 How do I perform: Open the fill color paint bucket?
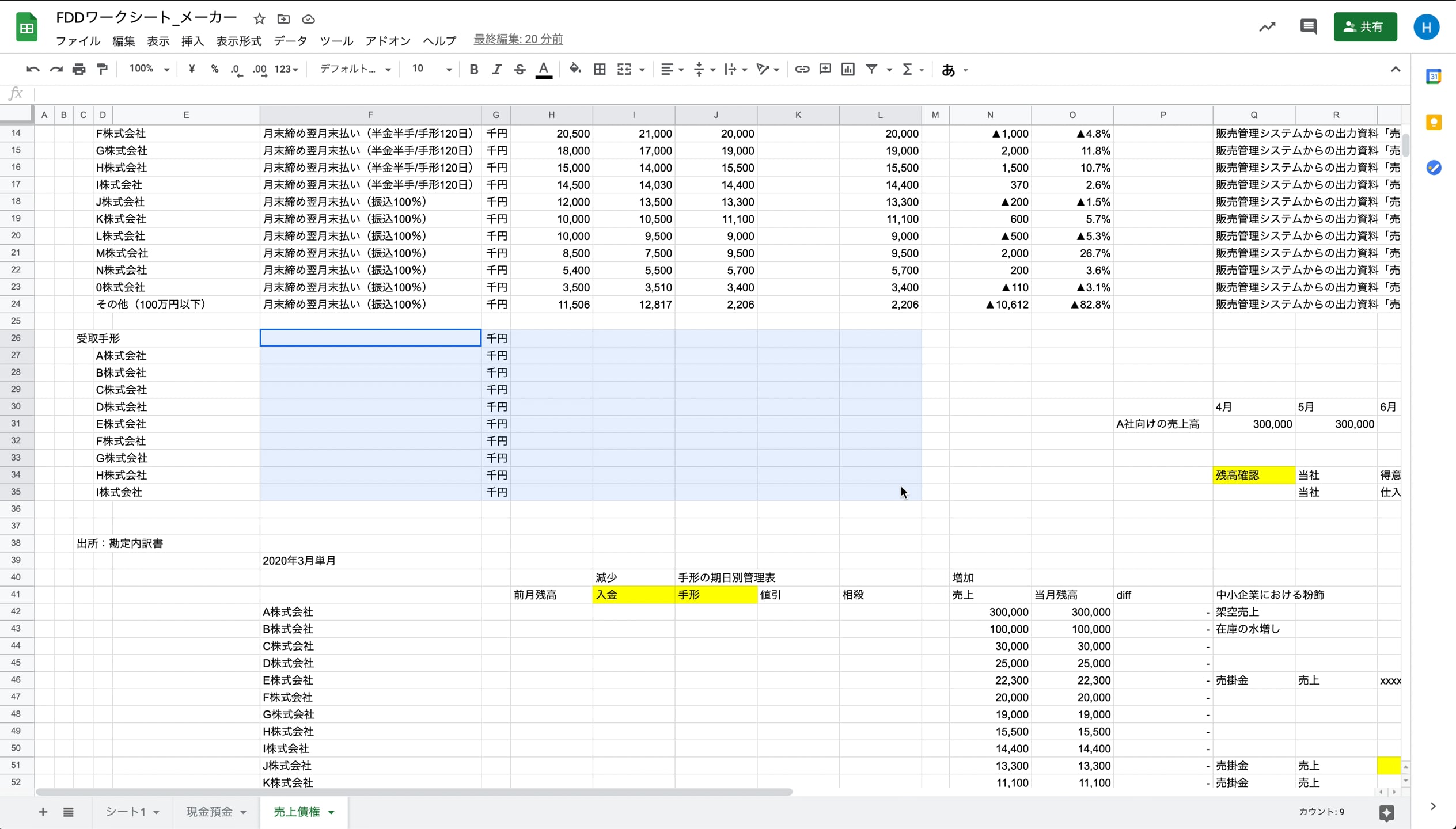574,69
